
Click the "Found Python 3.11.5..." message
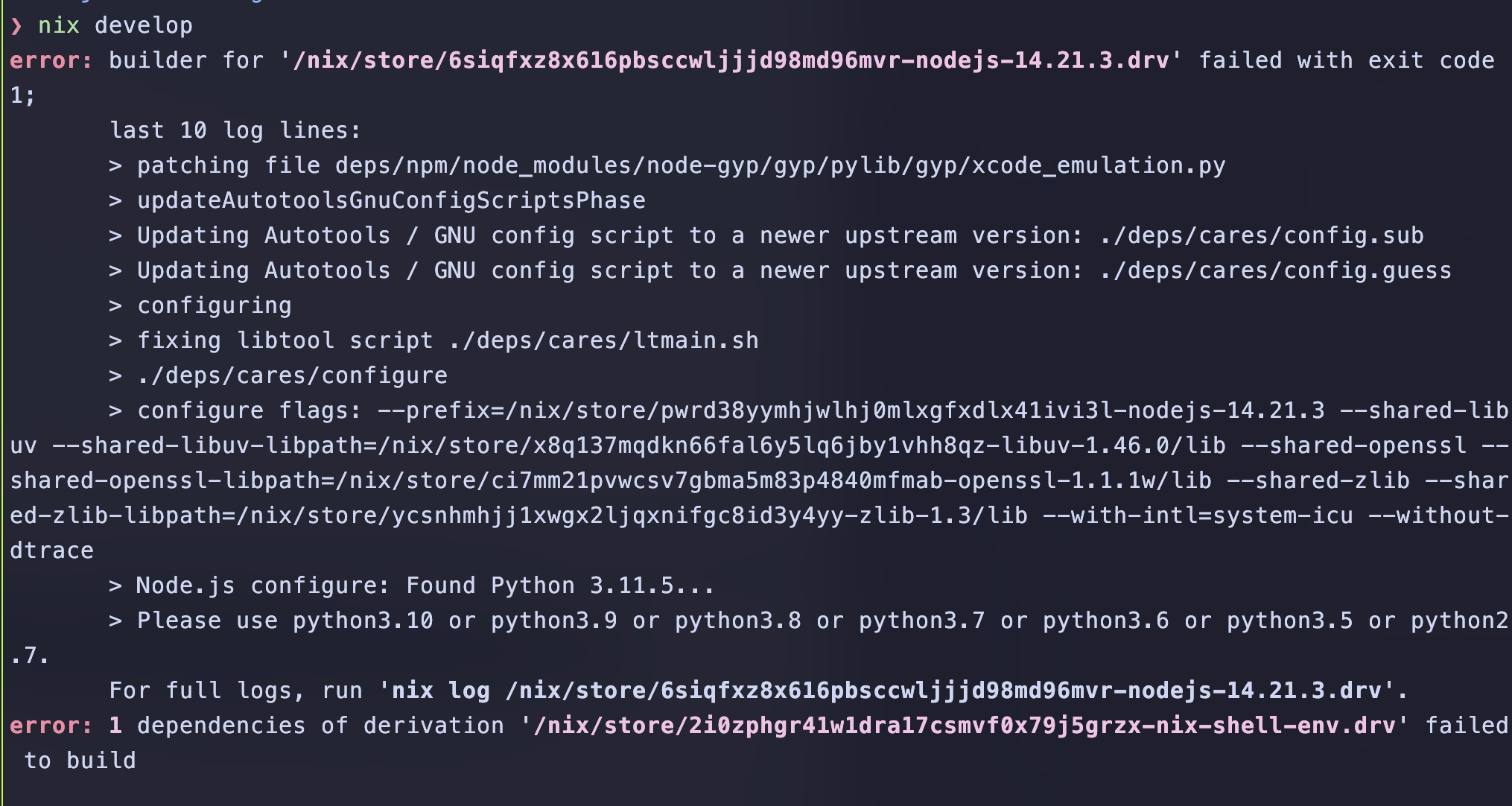pos(560,586)
